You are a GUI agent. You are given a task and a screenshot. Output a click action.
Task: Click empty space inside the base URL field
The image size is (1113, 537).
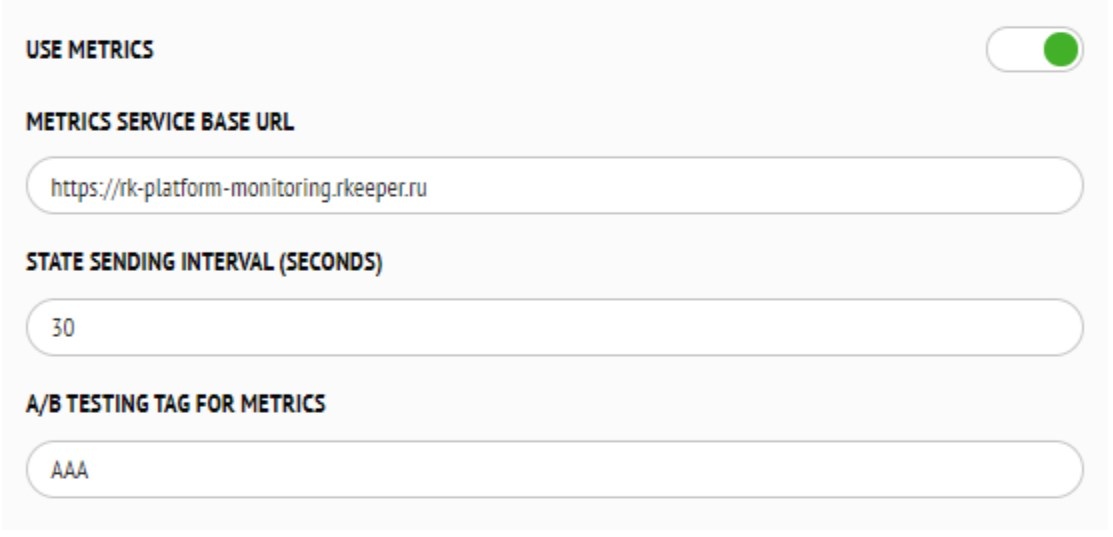(750, 186)
